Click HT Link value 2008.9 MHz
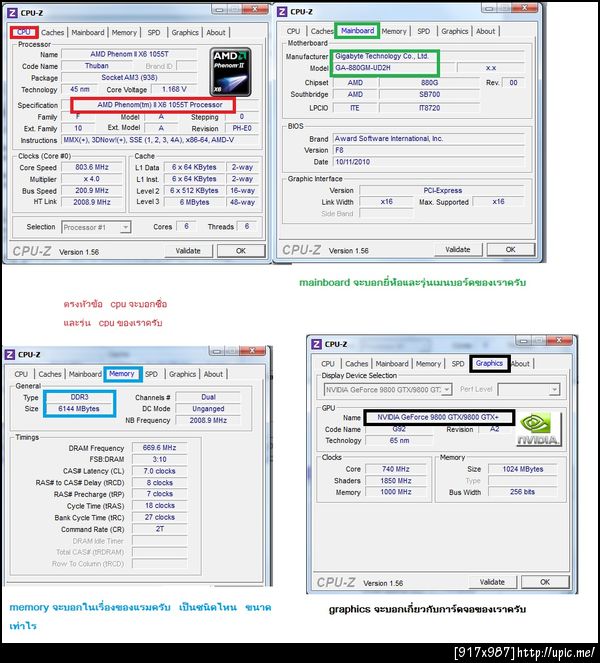The height and width of the screenshot is (663, 600). click(92, 202)
